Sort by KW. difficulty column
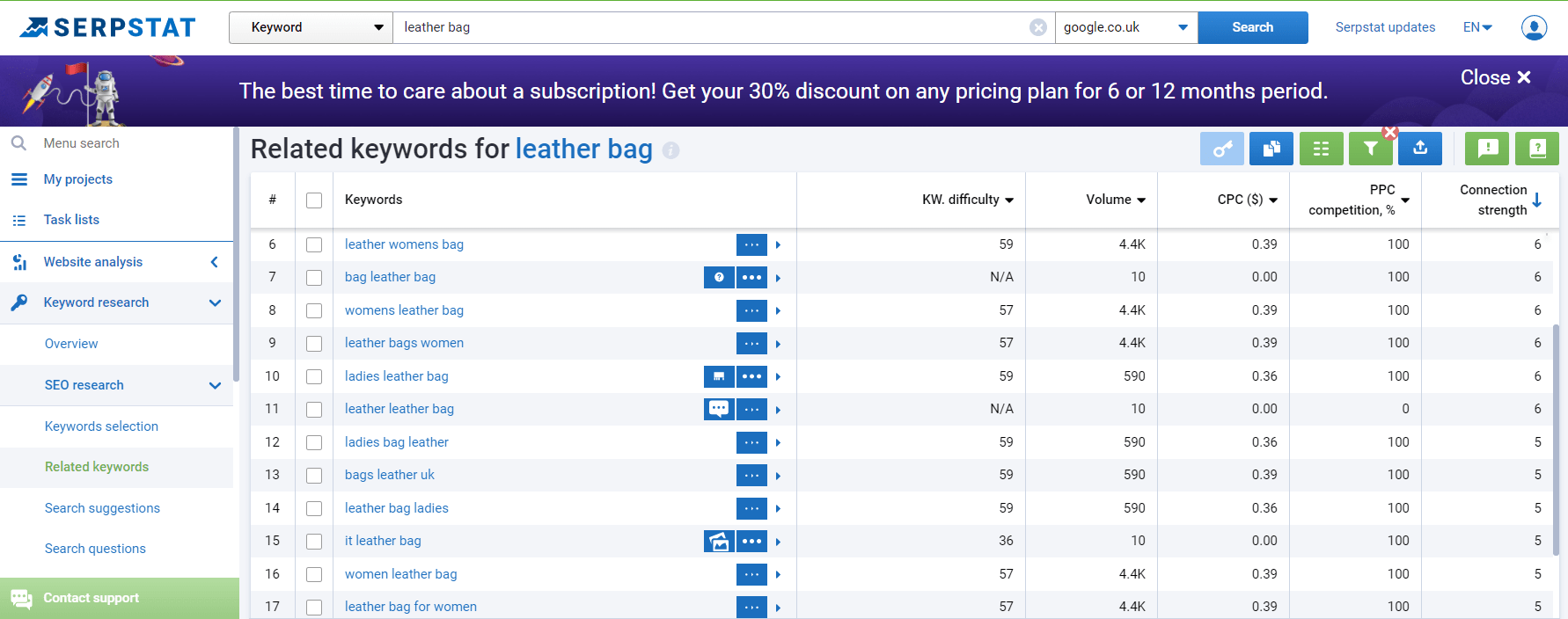 [x=968, y=200]
